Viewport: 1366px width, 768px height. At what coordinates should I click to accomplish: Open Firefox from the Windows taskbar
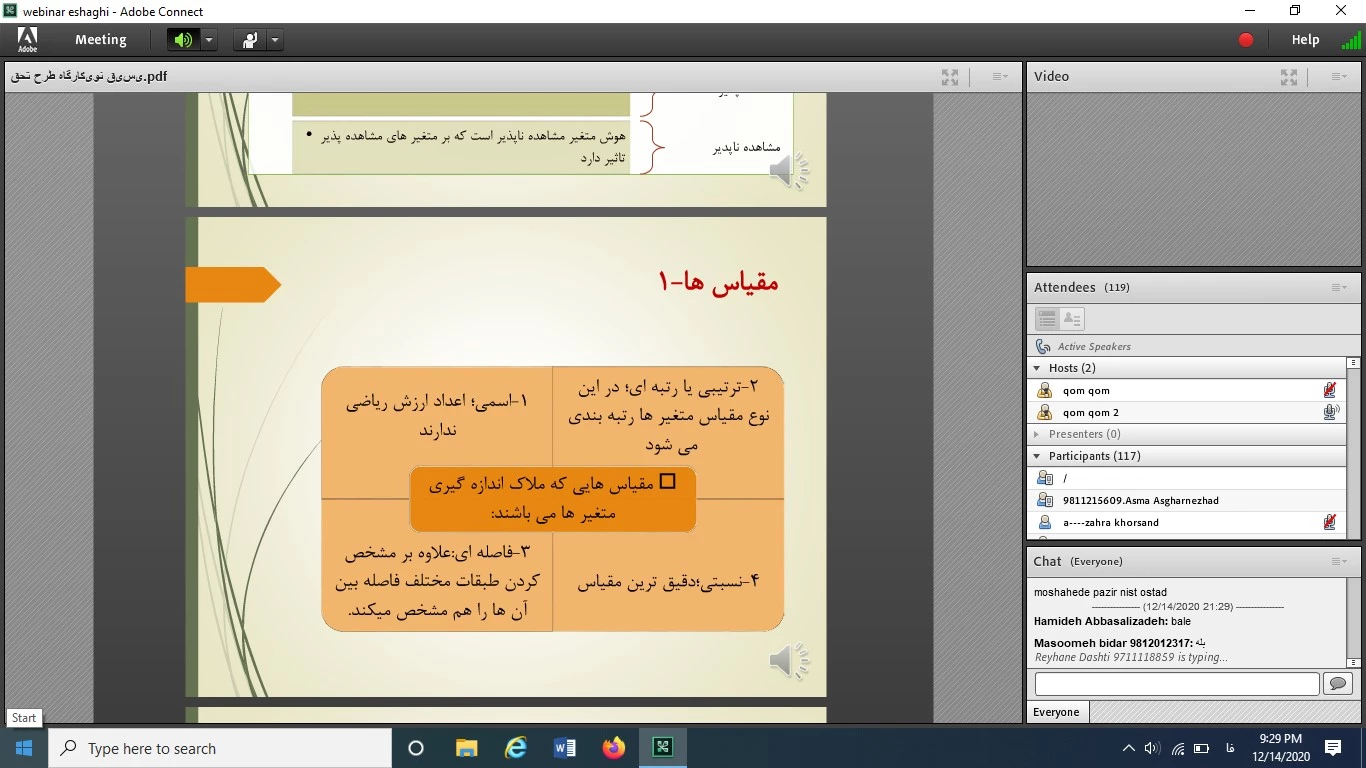tap(613, 748)
